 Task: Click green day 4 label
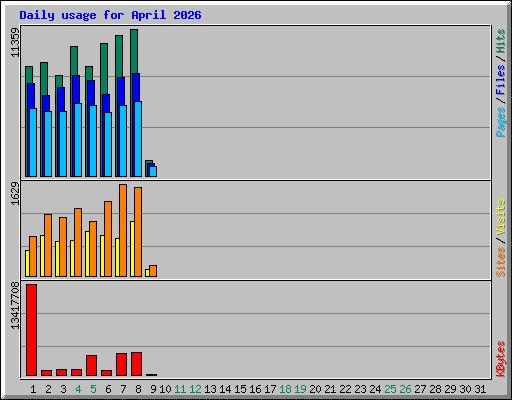[x=78, y=389]
